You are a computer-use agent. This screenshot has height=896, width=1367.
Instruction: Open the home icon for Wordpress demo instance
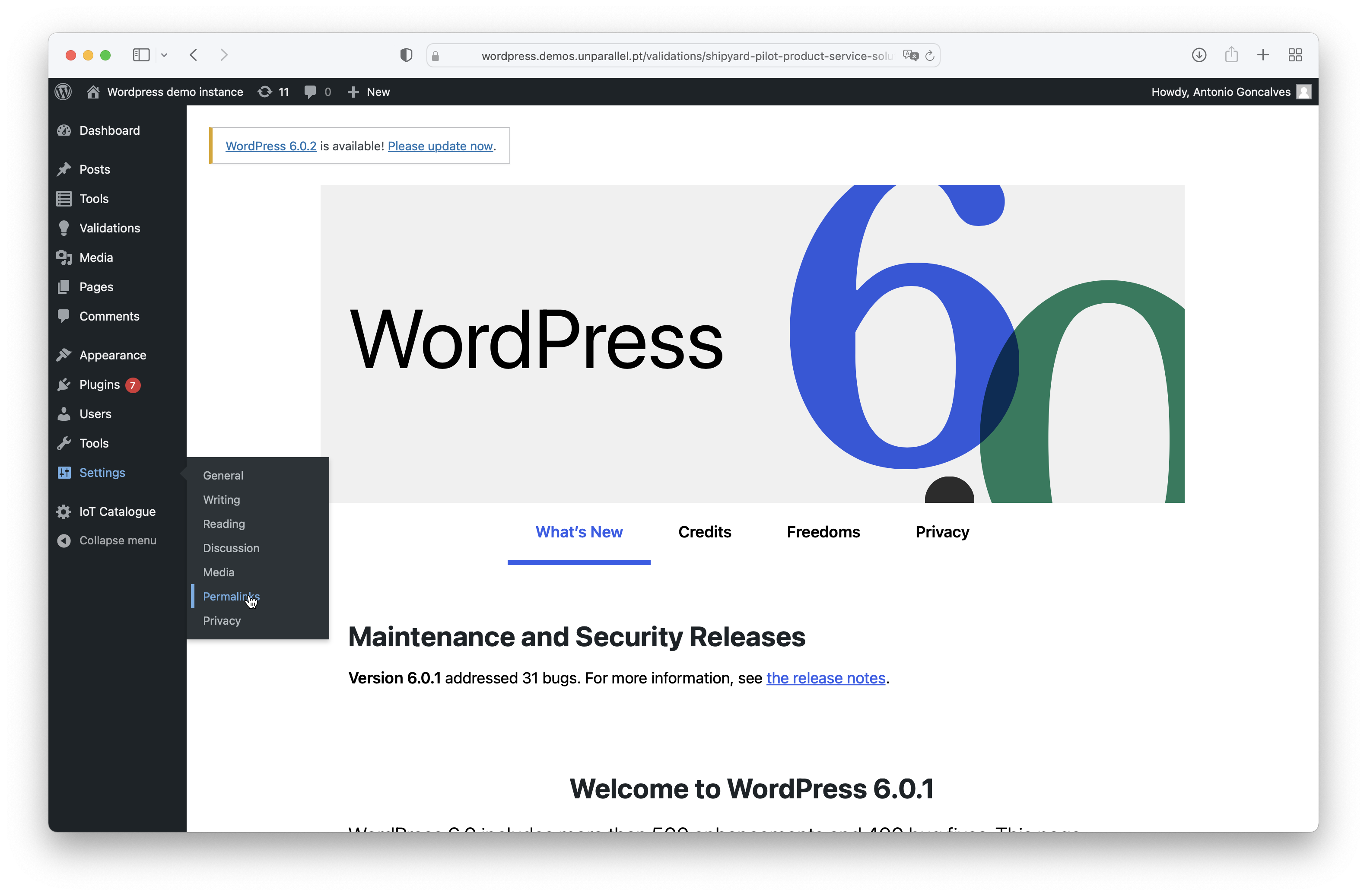(x=93, y=92)
